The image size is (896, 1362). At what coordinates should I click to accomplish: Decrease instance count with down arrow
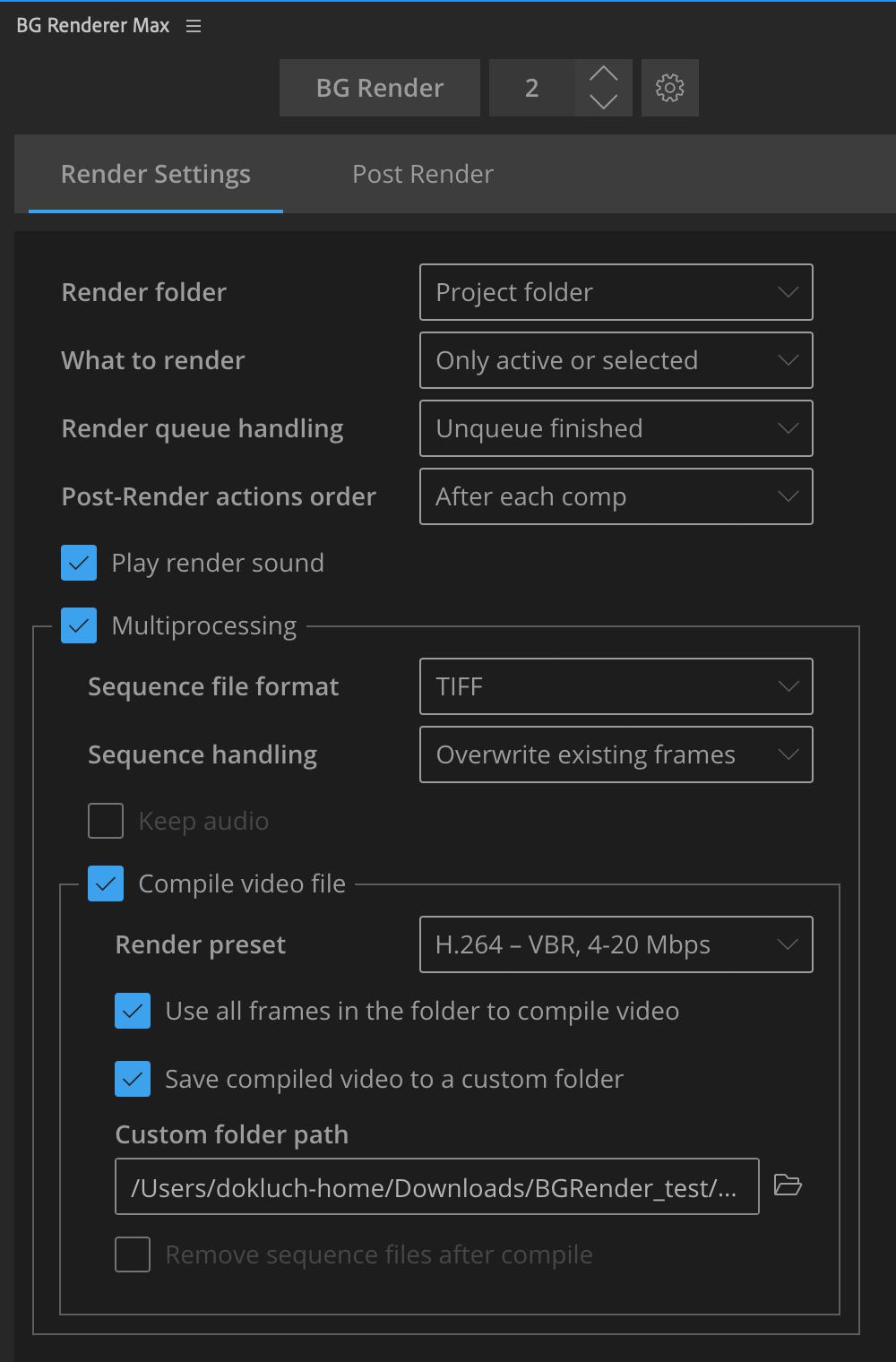tap(603, 103)
